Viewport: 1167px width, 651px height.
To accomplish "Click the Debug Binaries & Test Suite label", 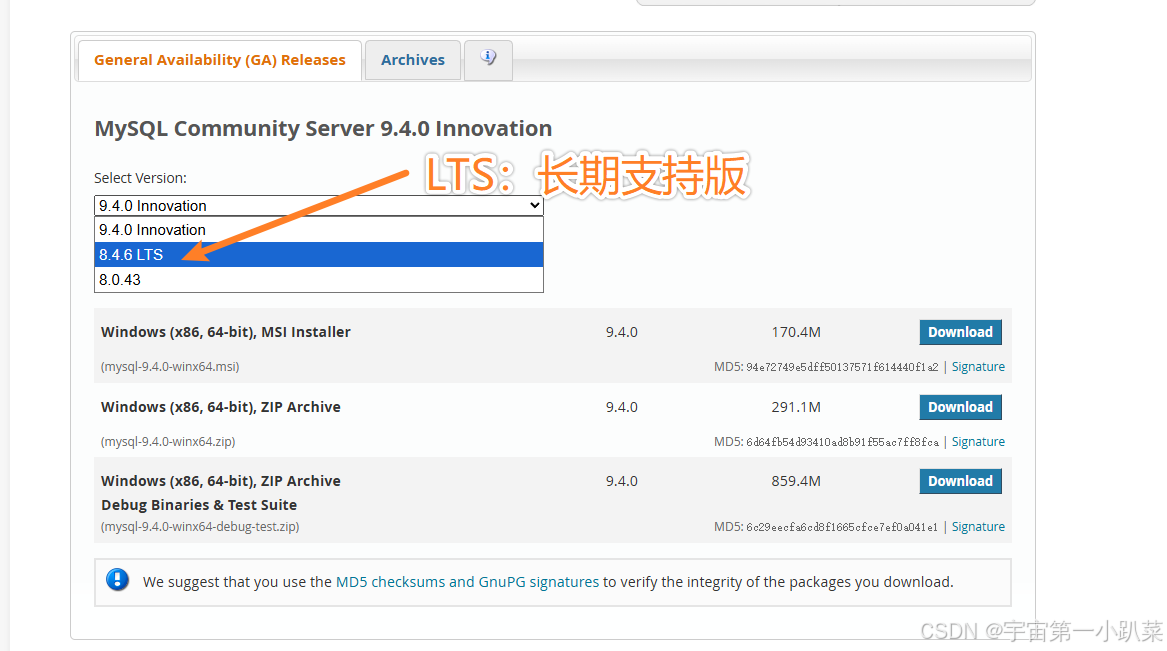I will click(x=199, y=505).
